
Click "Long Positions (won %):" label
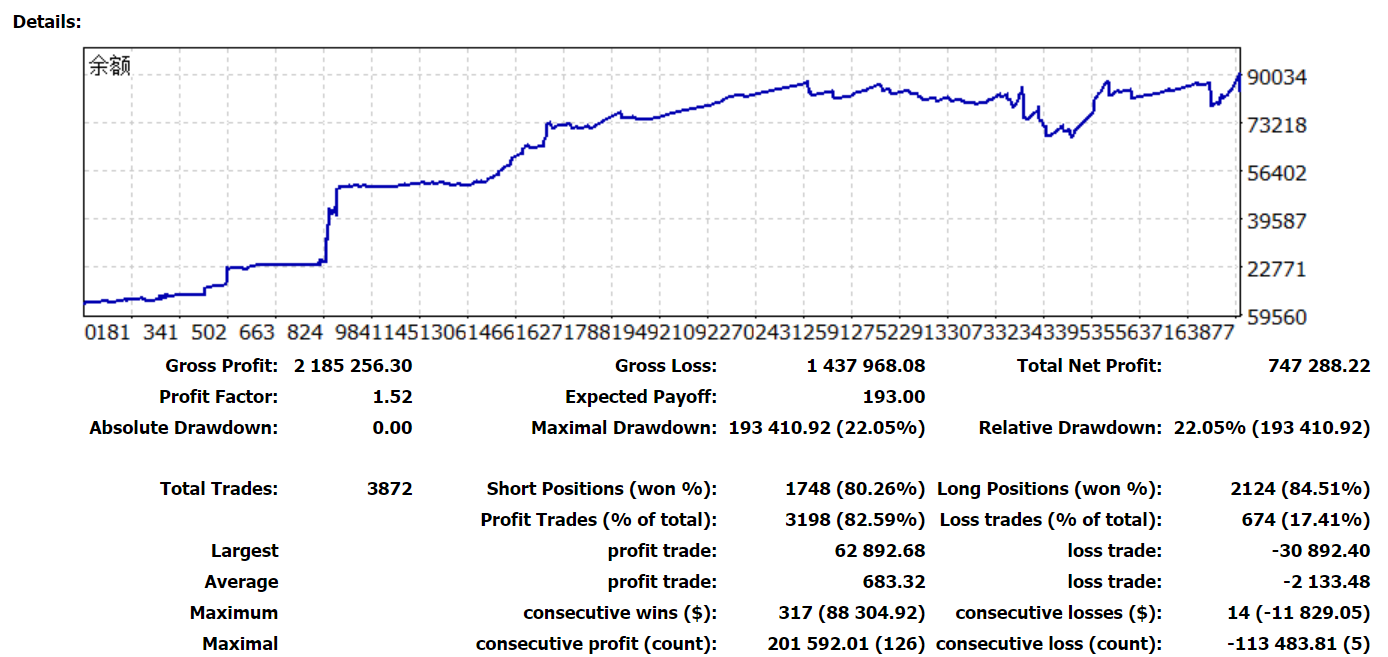[x=1050, y=489]
